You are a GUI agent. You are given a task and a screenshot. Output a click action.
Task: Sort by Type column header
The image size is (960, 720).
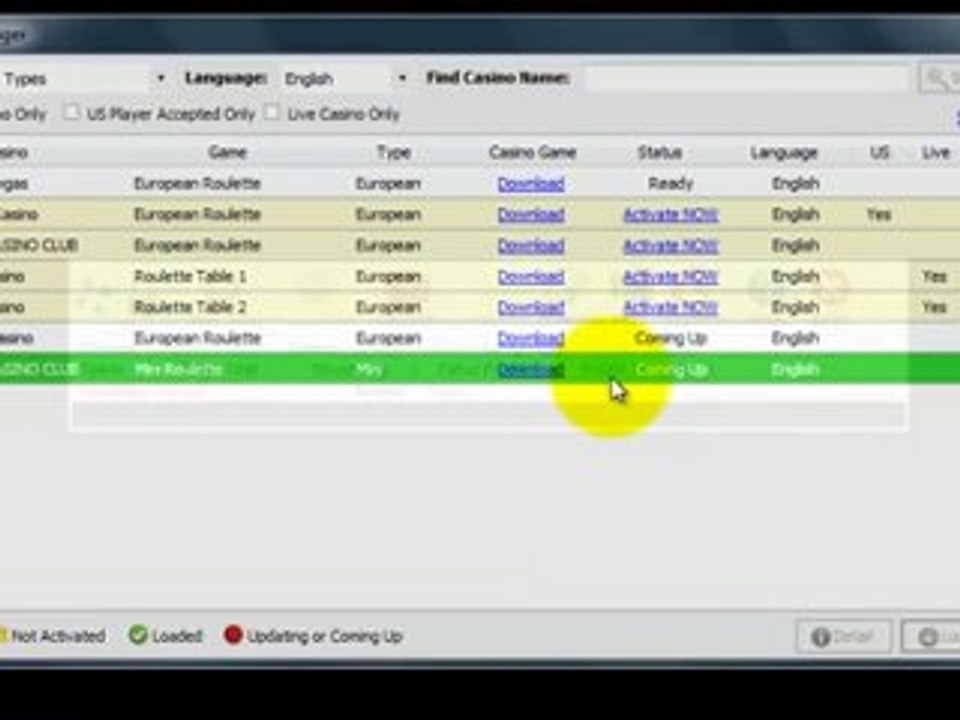[x=394, y=152]
